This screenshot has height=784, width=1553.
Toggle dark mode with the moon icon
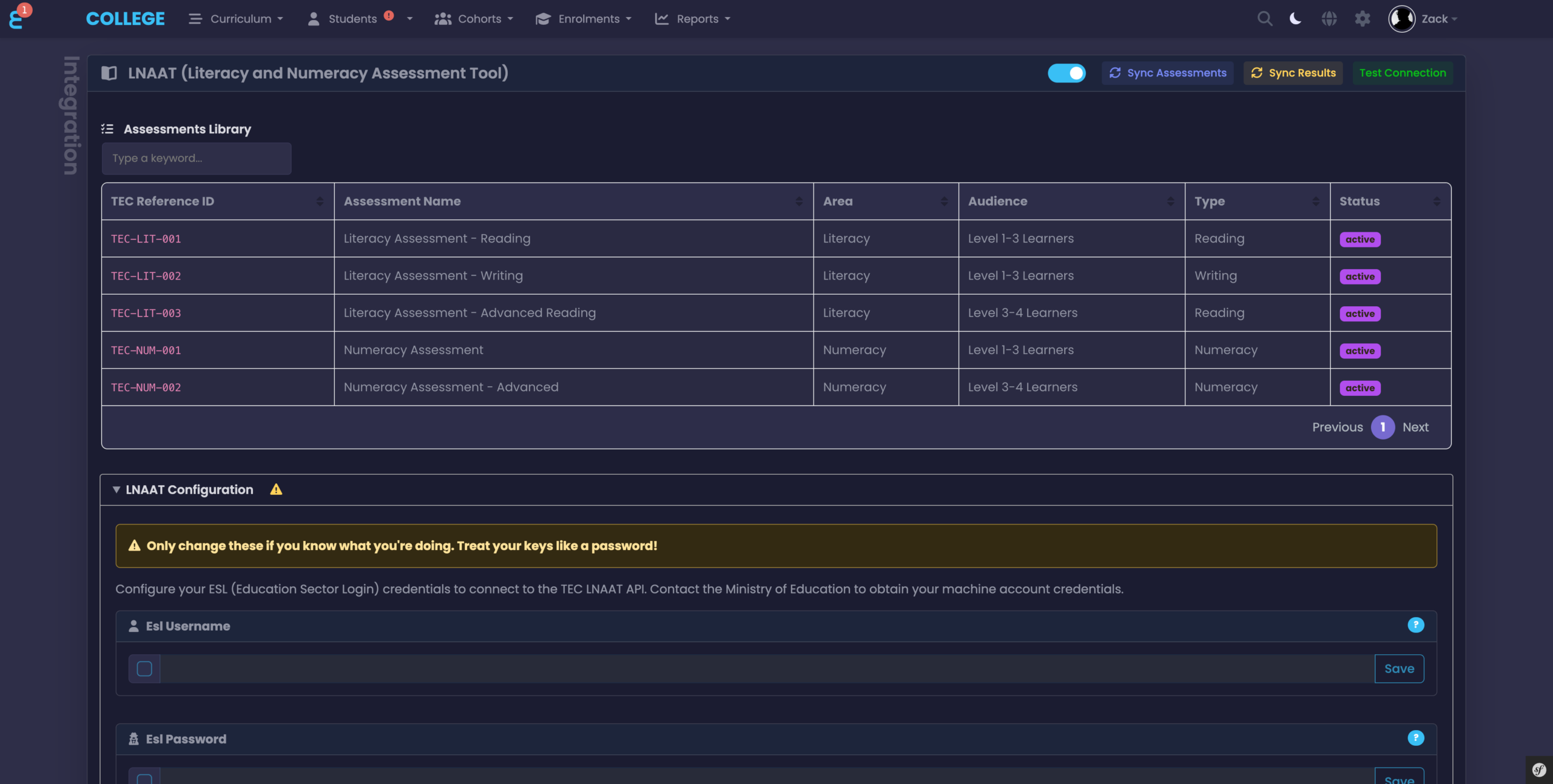click(x=1295, y=18)
